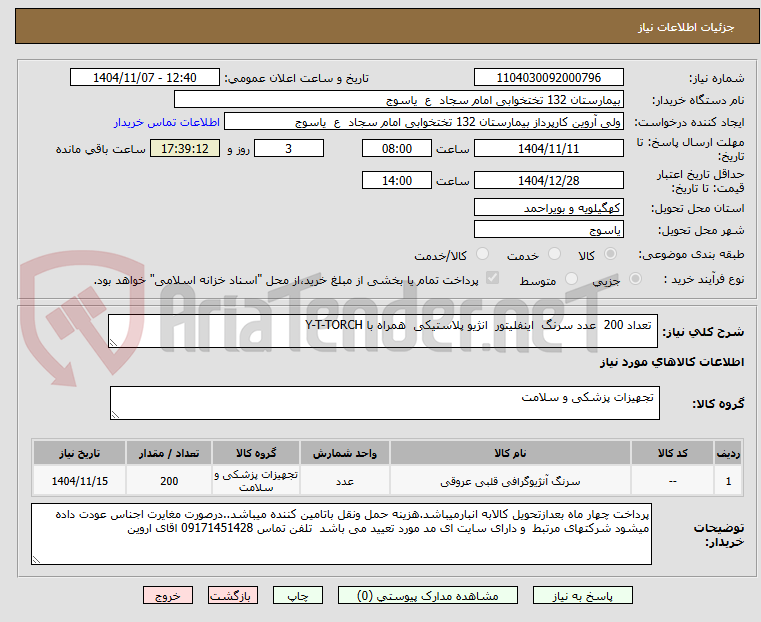The height and width of the screenshot is (622, 761).
Task: Click the response deadline date 1404/11/11
Action: coord(548,148)
